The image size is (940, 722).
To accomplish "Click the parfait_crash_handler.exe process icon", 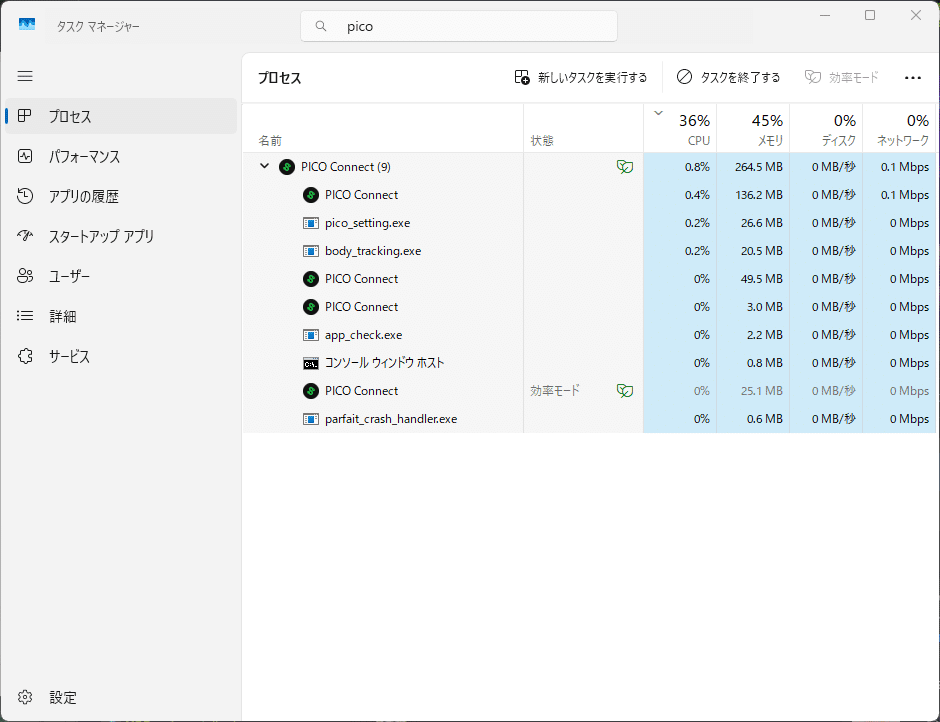I will (311, 419).
